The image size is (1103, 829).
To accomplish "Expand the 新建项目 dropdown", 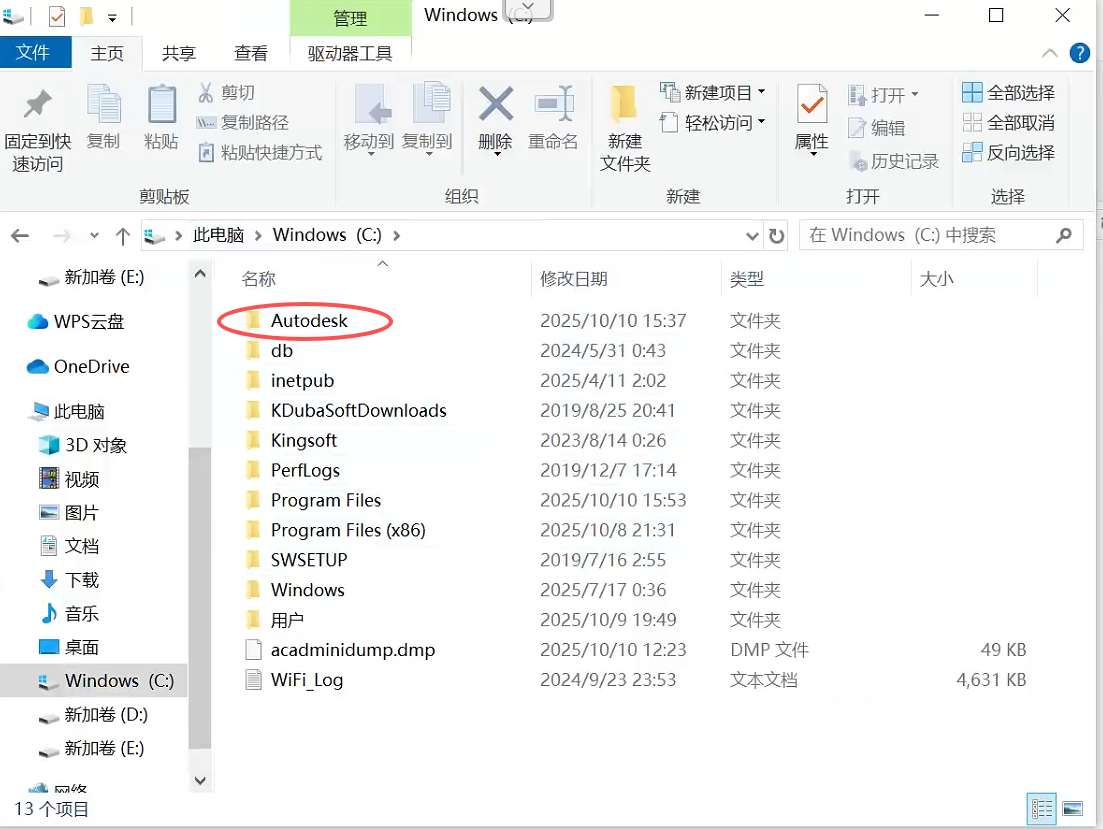I will point(761,92).
